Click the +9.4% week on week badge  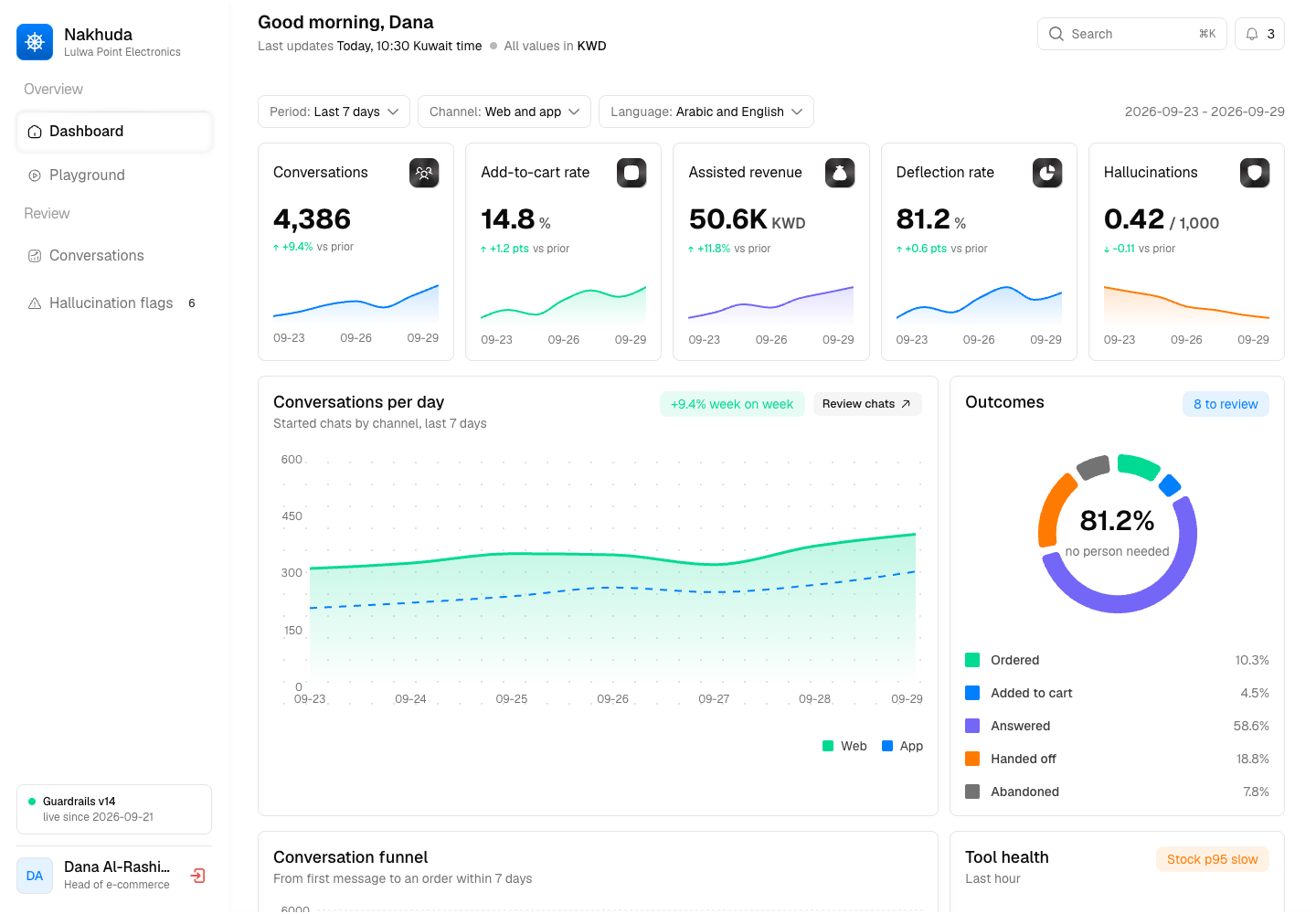tap(732, 404)
